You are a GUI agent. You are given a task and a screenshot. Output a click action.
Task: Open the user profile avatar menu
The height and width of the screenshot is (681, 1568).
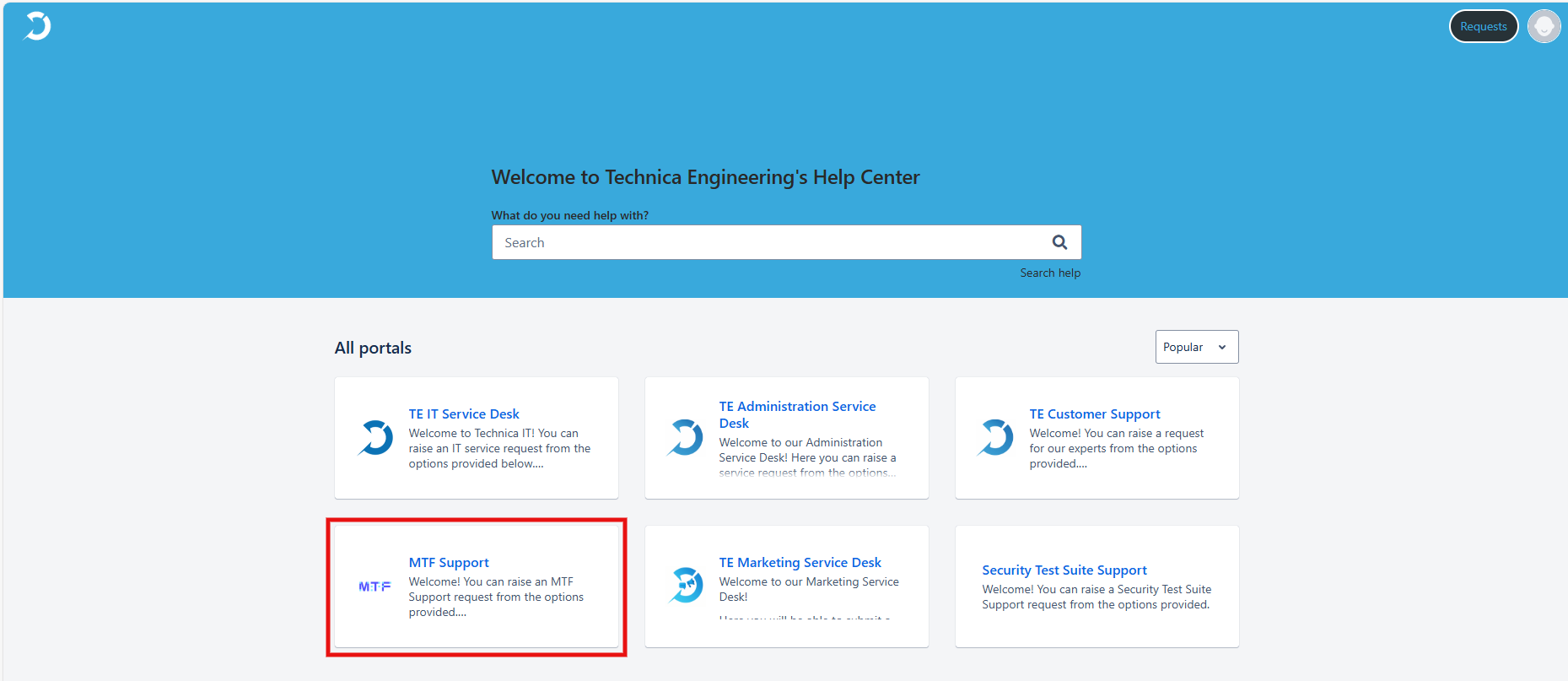(1544, 26)
